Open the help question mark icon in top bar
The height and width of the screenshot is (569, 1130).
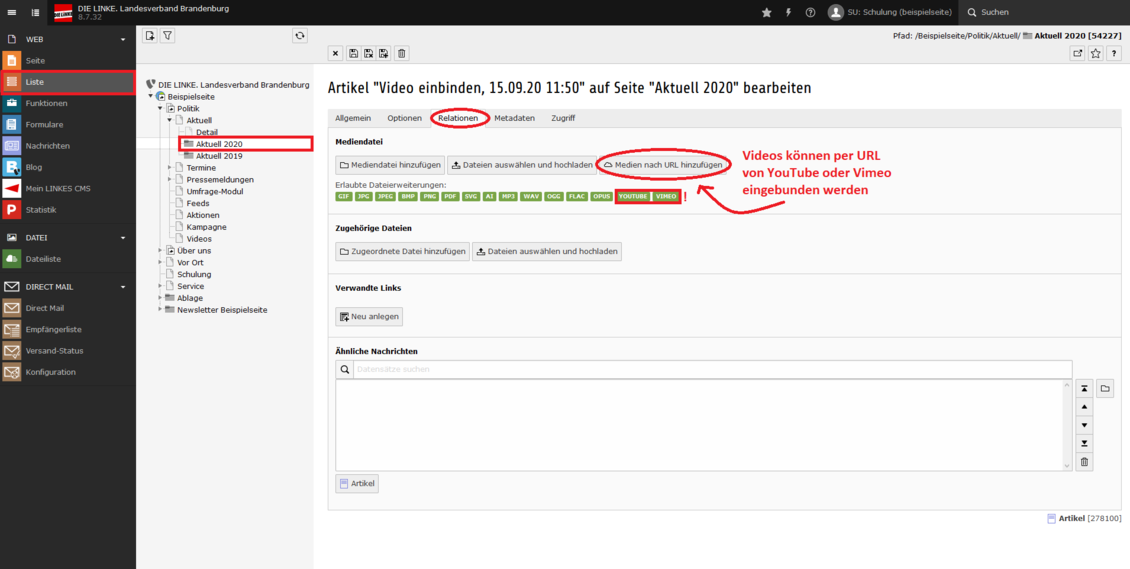(x=810, y=12)
